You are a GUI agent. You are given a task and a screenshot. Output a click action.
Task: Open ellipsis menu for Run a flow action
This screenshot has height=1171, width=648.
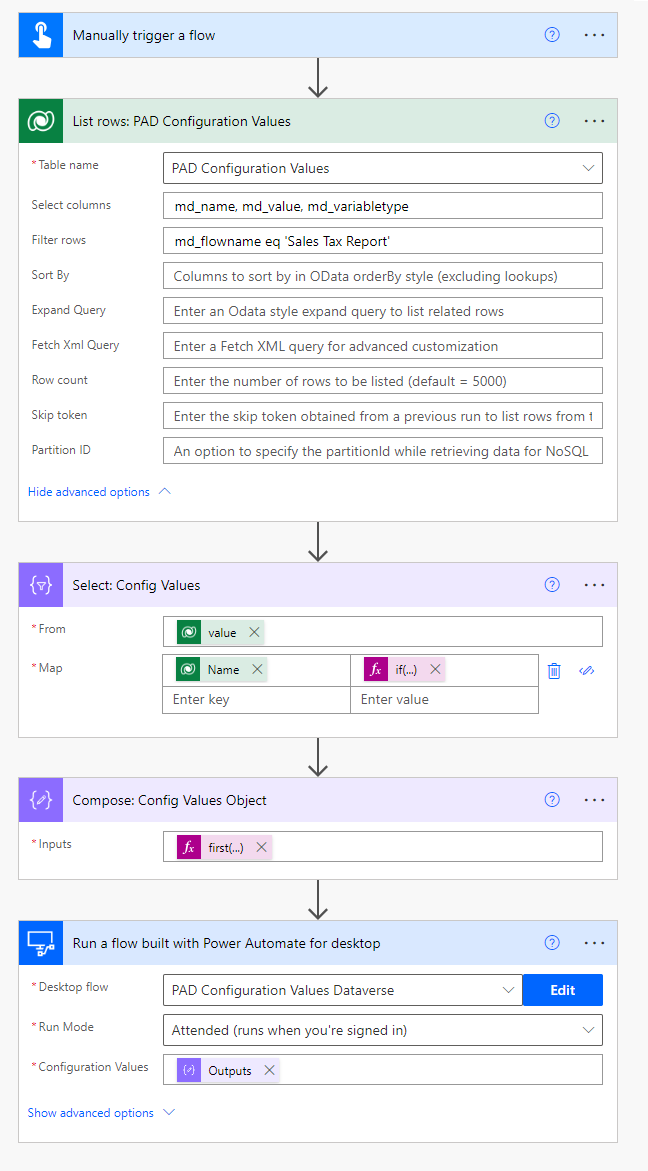594,943
